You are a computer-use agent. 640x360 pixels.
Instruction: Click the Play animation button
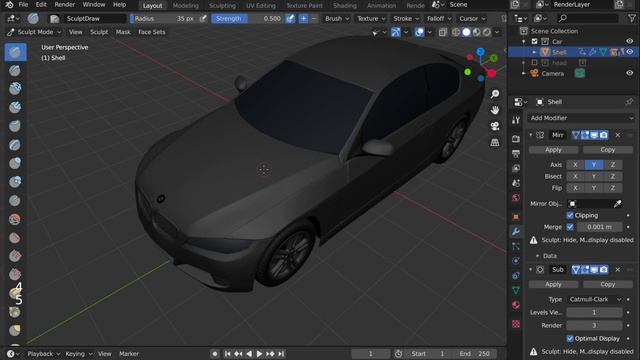(259, 354)
